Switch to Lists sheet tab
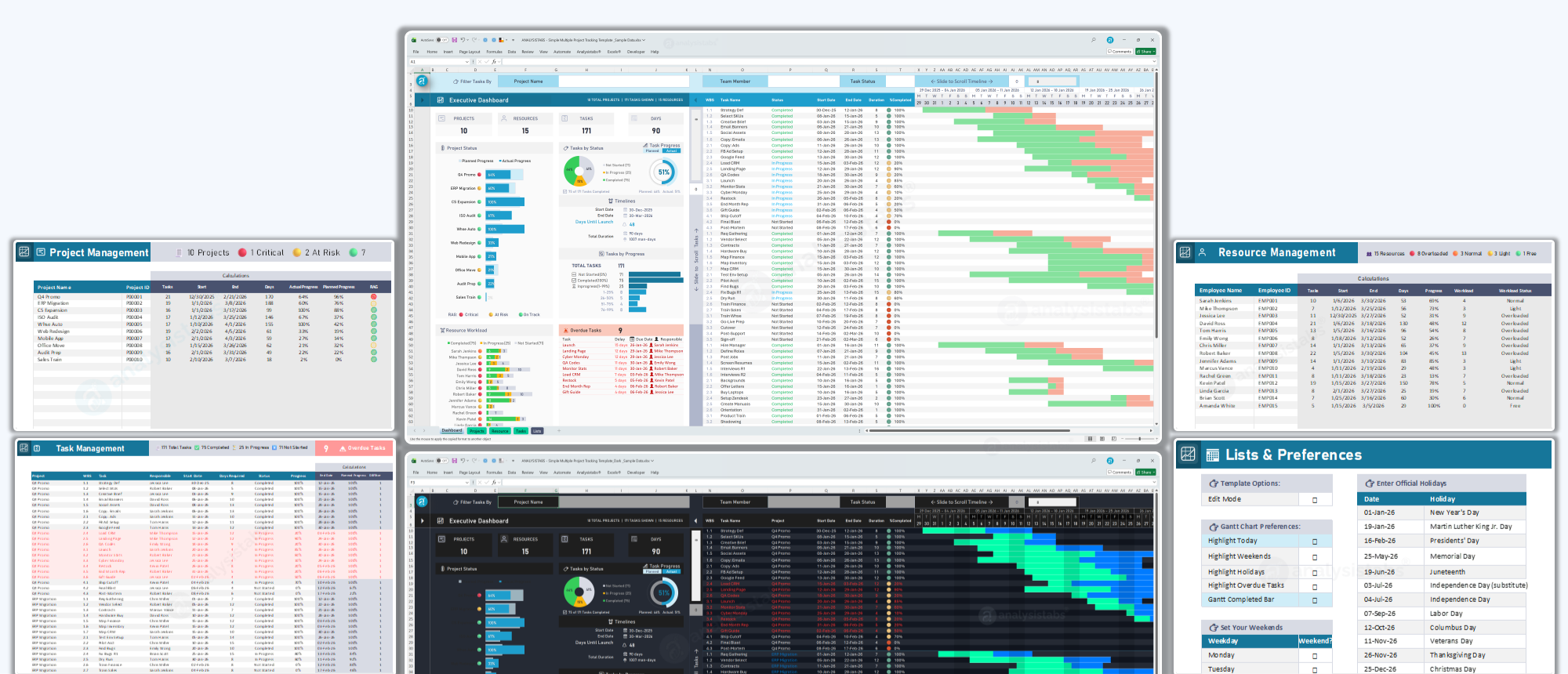The image size is (1568, 674). click(x=537, y=431)
